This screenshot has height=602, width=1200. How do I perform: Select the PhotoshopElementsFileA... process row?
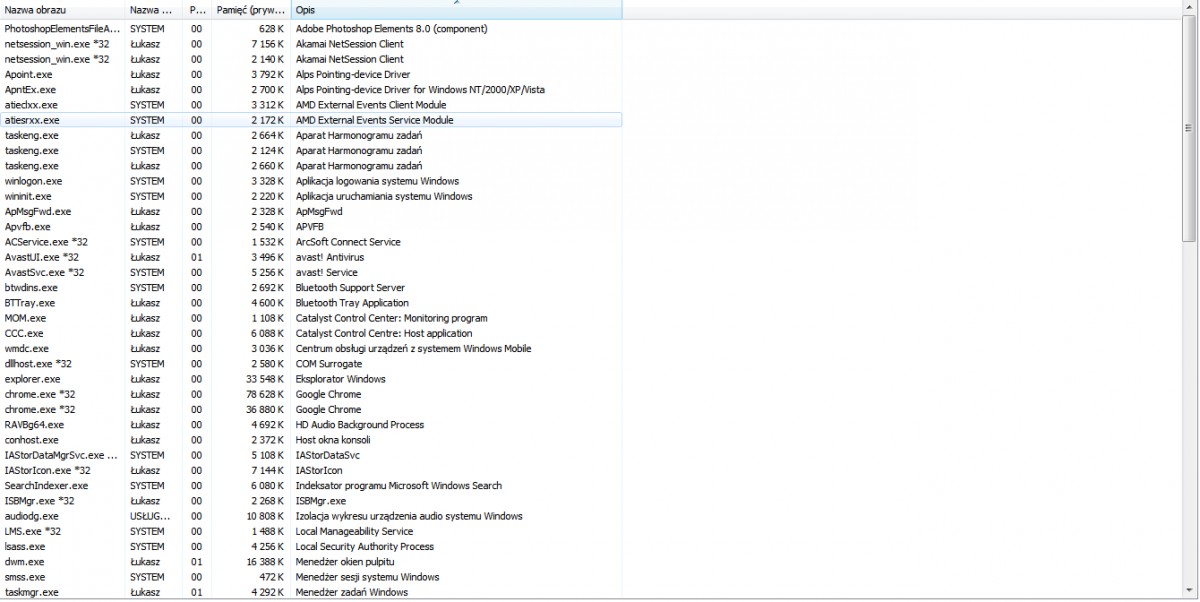[x=311, y=29]
